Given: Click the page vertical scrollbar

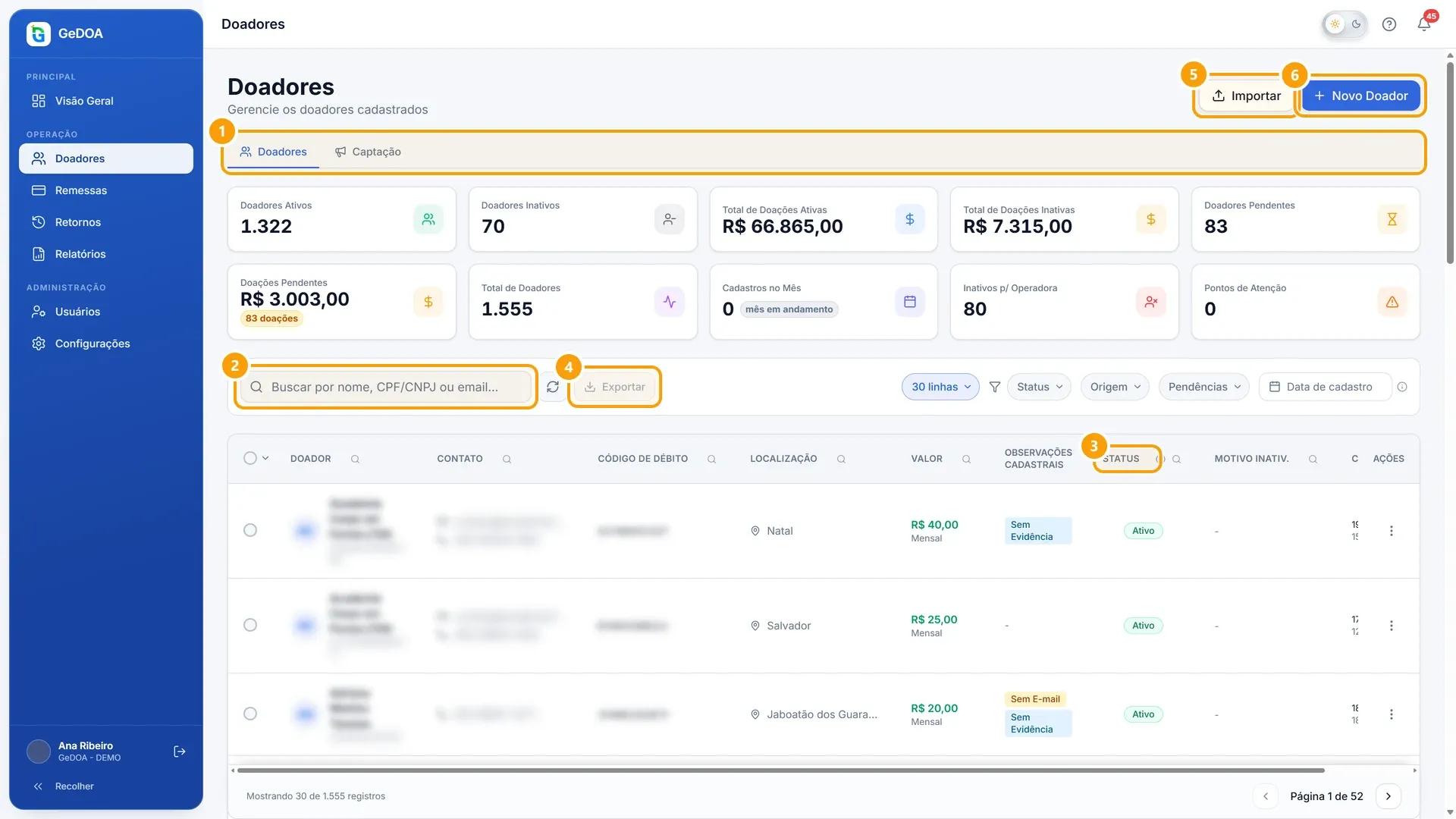Looking at the screenshot, I should 1450,163.
